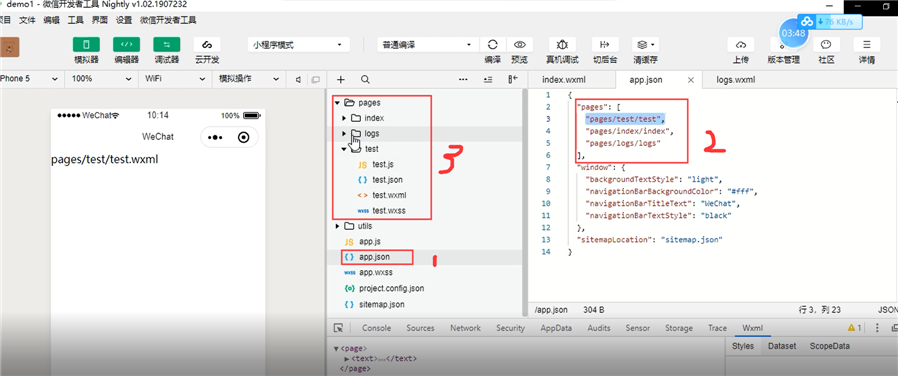Open 云开发 cloud development
898x376 pixels.
pyautogui.click(x=207, y=45)
